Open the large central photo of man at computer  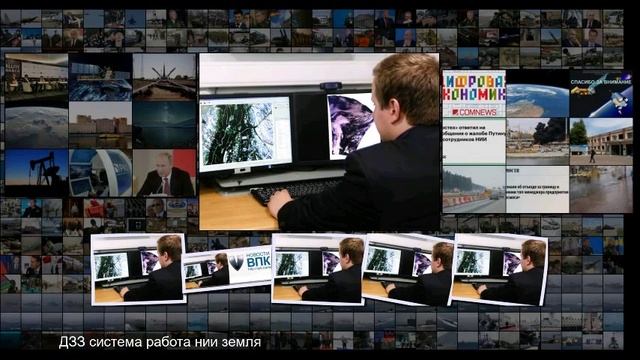click(x=319, y=142)
